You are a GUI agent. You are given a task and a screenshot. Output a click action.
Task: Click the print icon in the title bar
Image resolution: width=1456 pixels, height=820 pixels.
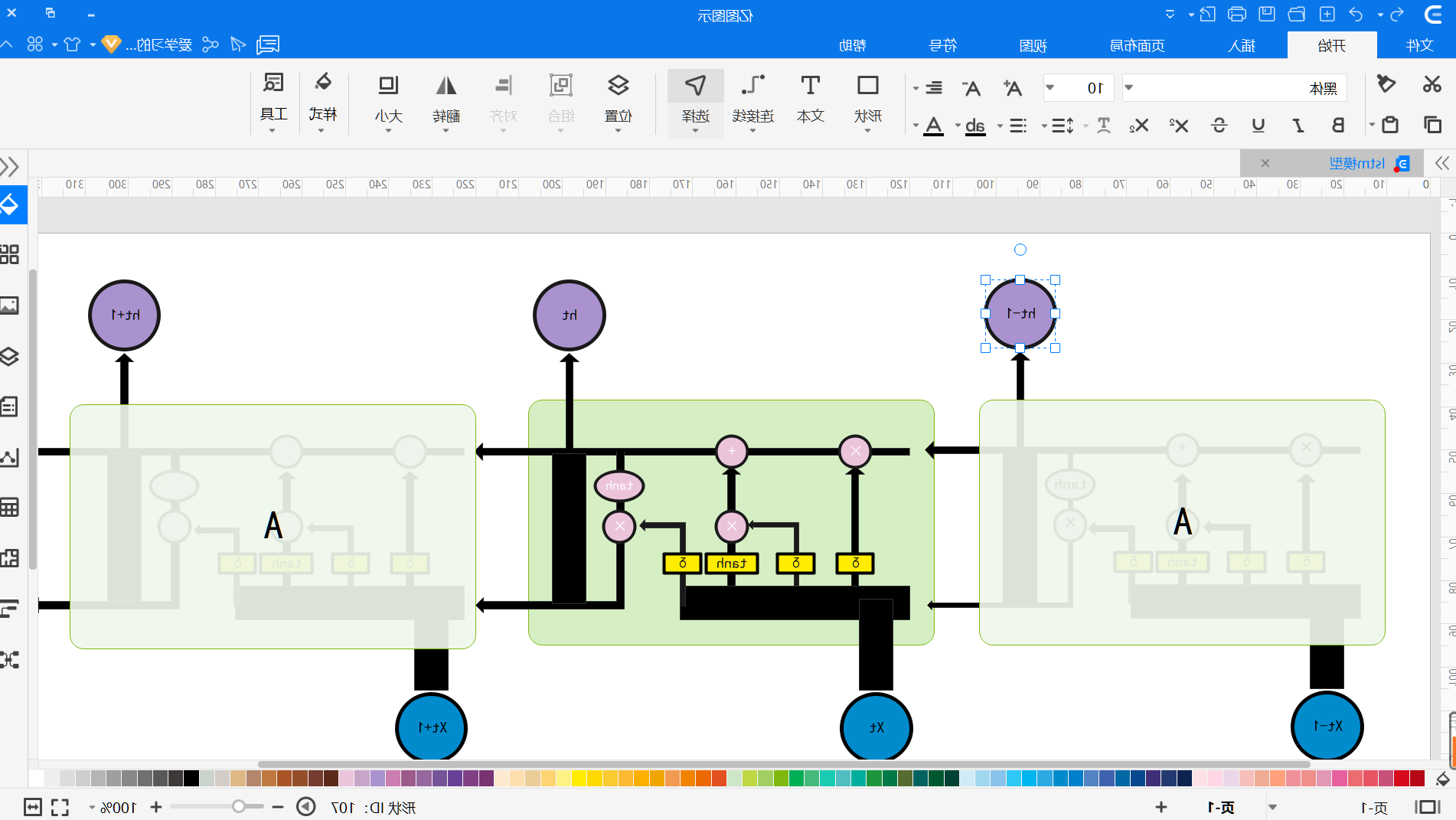click(x=1237, y=14)
